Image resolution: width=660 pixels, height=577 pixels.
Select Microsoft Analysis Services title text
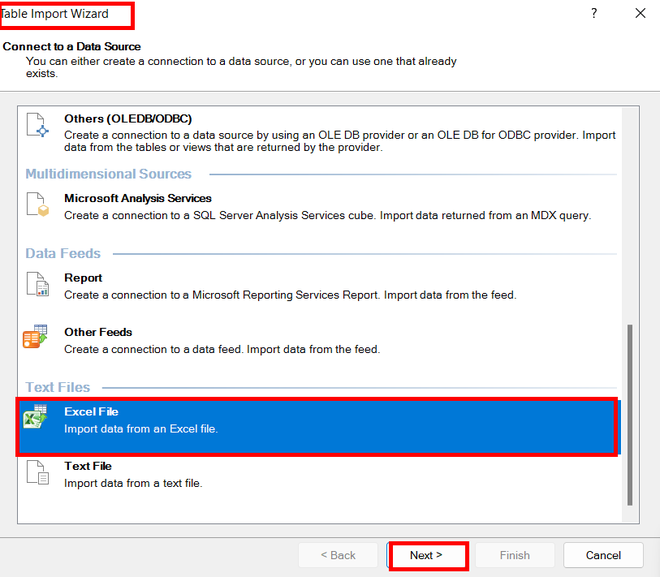coord(138,198)
